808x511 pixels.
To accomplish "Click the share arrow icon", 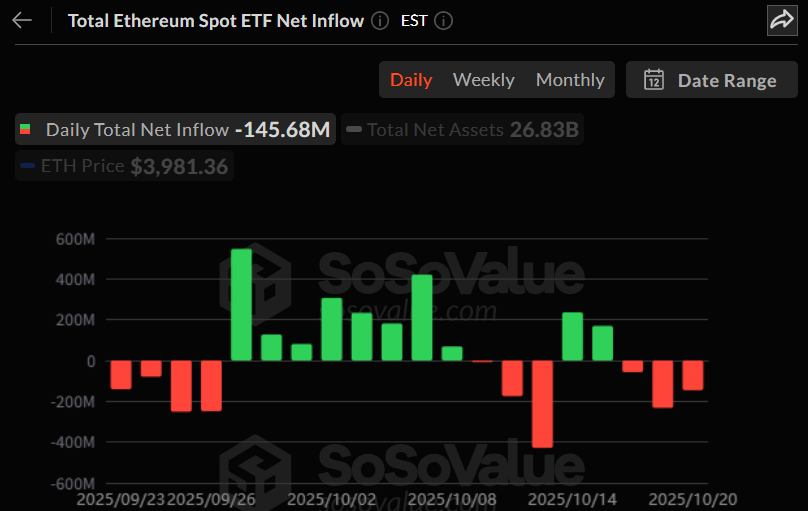I will 780,20.
